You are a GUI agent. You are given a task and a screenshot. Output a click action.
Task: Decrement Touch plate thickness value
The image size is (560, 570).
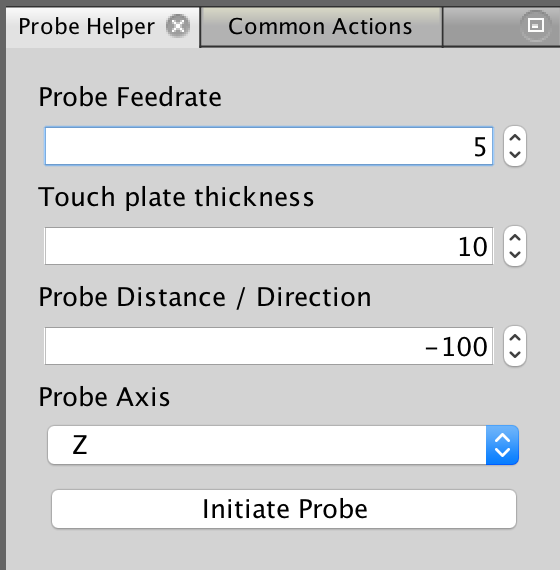click(515, 255)
